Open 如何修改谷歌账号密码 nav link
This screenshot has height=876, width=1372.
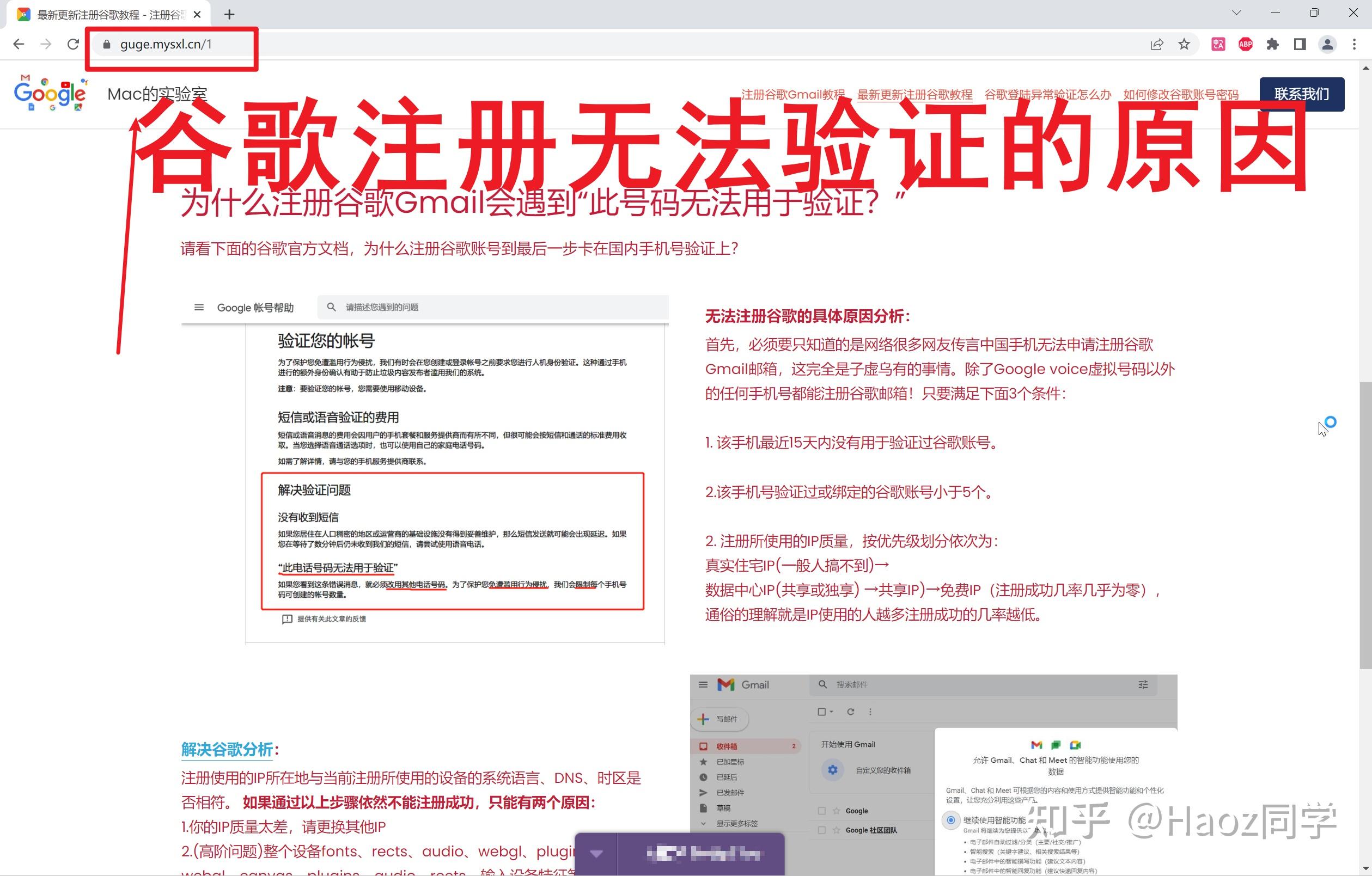click(x=1181, y=95)
